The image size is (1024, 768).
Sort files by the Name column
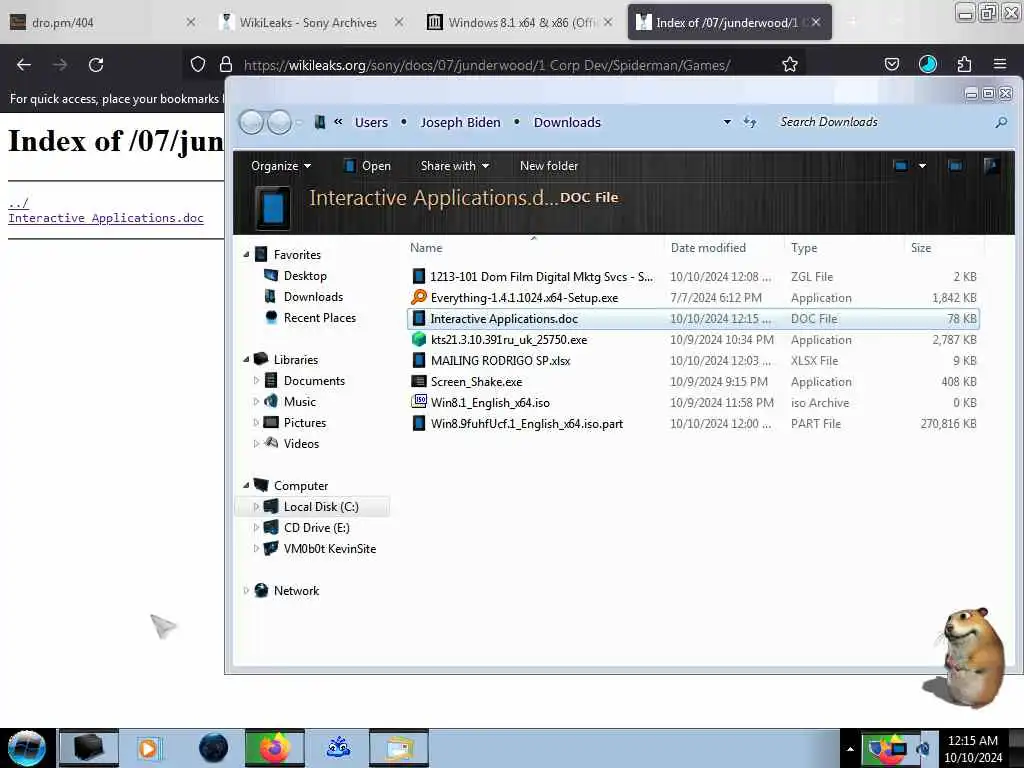pos(426,248)
